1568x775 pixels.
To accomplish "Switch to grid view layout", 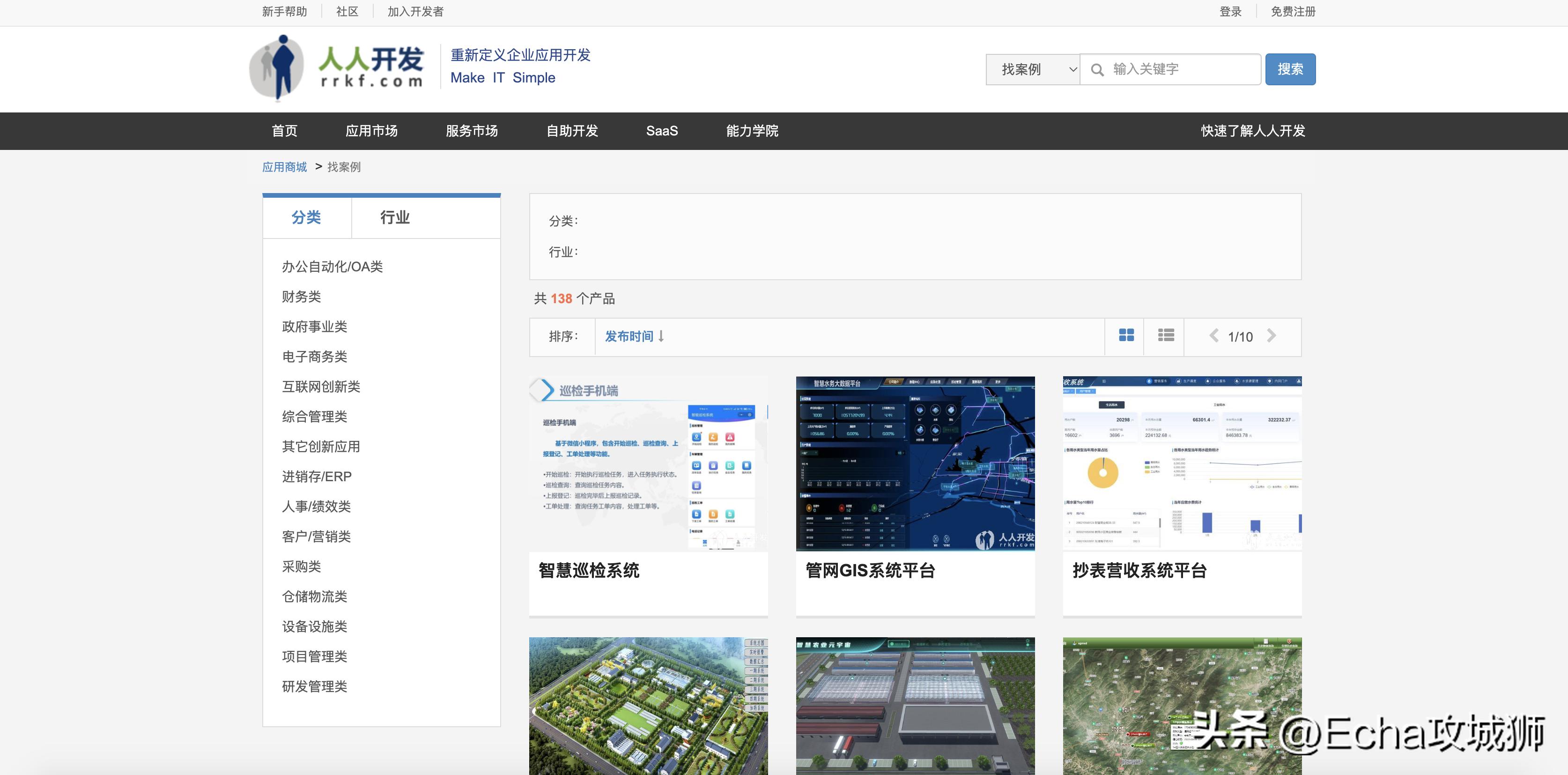I will point(1124,335).
